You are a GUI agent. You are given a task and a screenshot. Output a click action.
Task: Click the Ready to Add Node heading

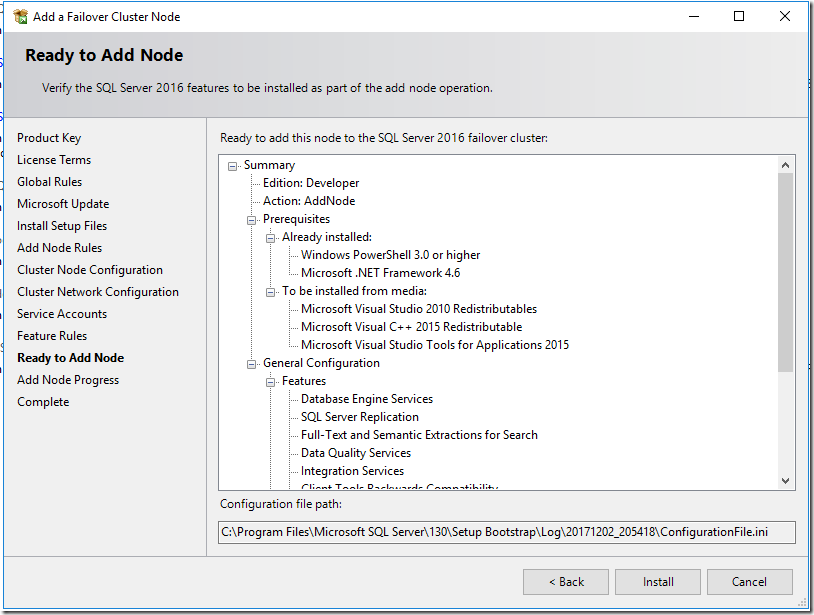(104, 55)
